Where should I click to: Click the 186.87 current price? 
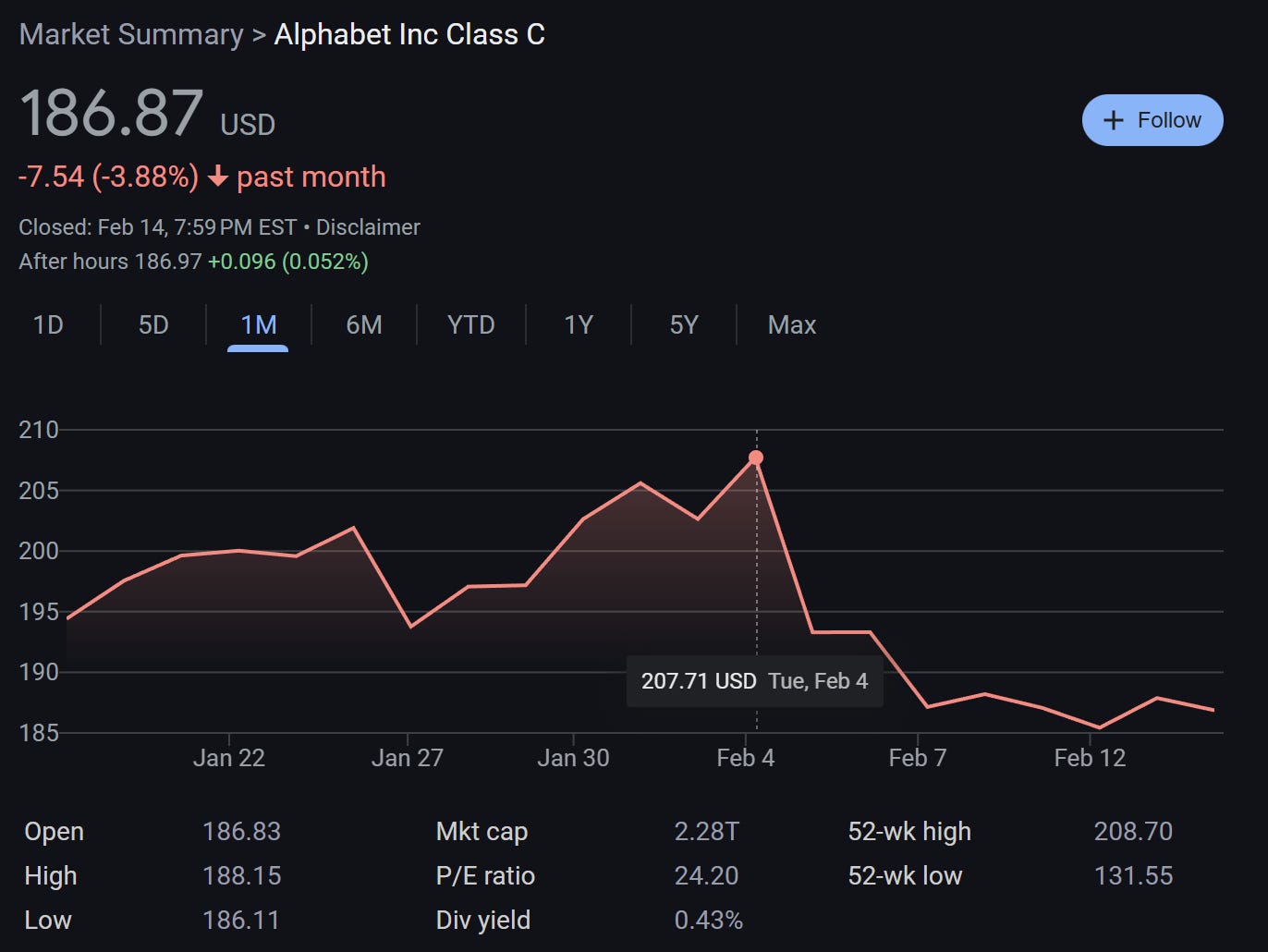pos(111,114)
